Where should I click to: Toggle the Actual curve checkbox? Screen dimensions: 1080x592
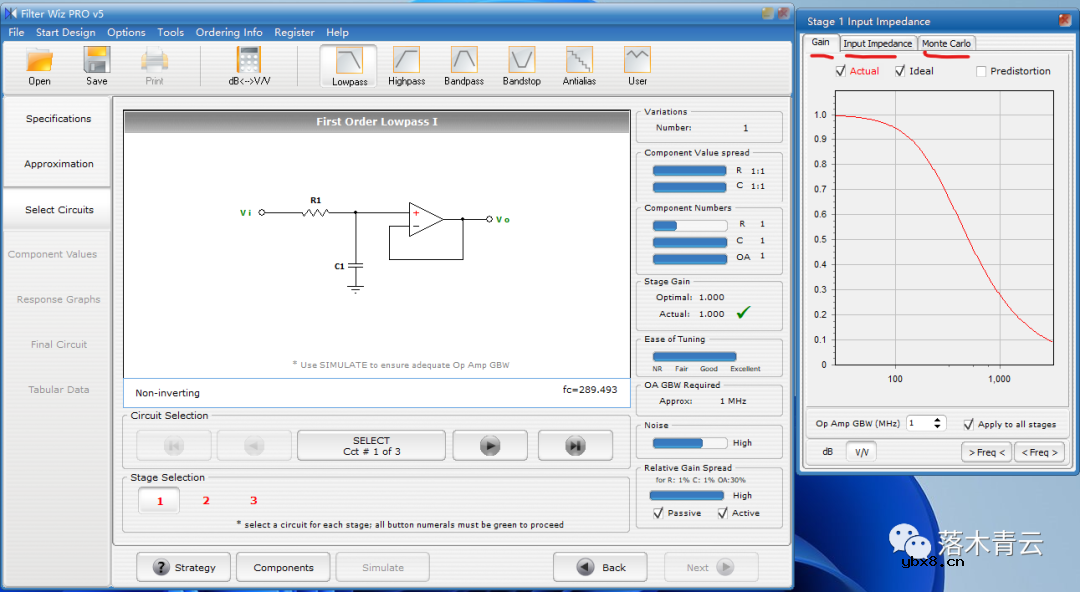click(841, 71)
